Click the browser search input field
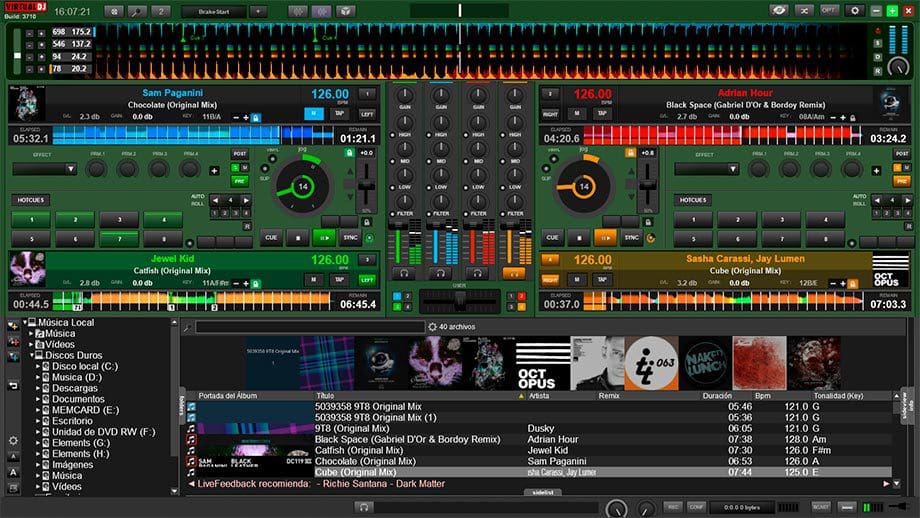The width and height of the screenshot is (920, 518). (x=310, y=327)
